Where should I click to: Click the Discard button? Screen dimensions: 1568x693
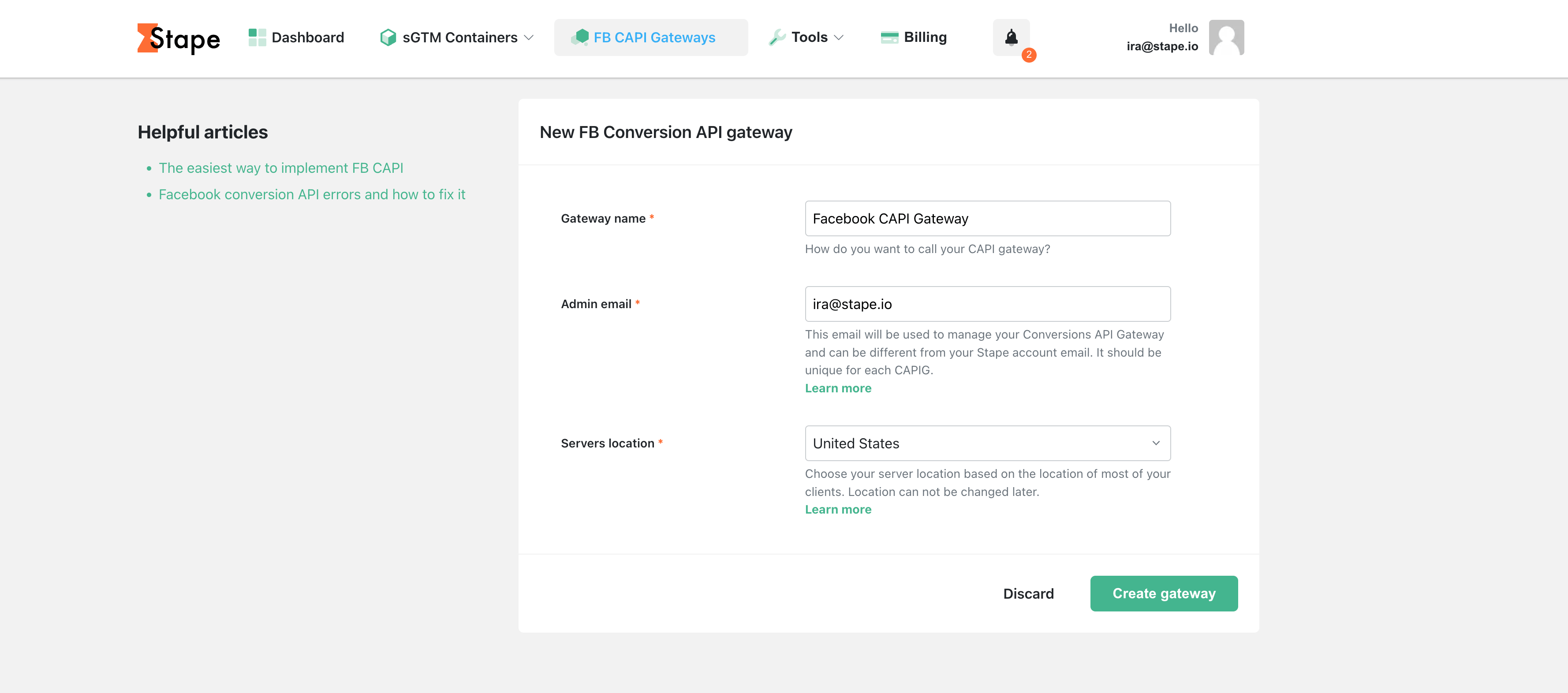click(1029, 593)
